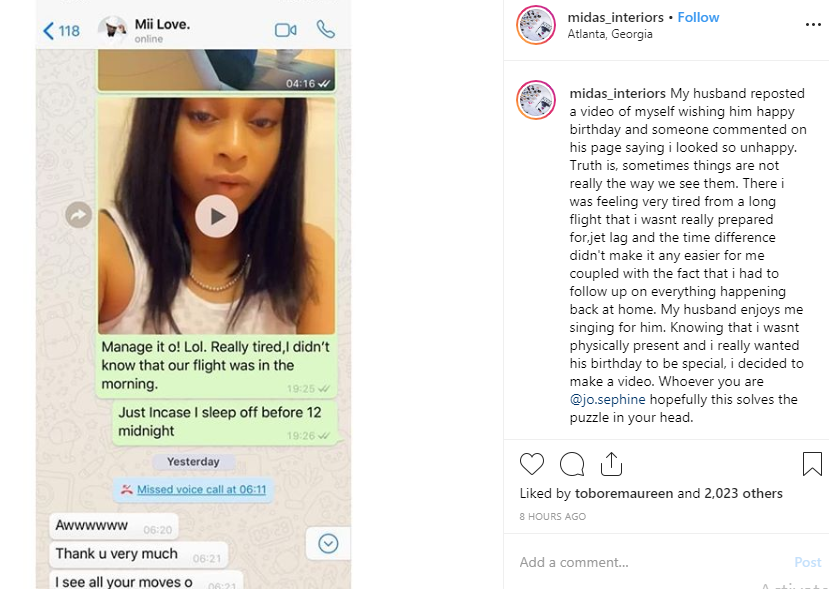Open the Mii Love contact avatar

113,30
